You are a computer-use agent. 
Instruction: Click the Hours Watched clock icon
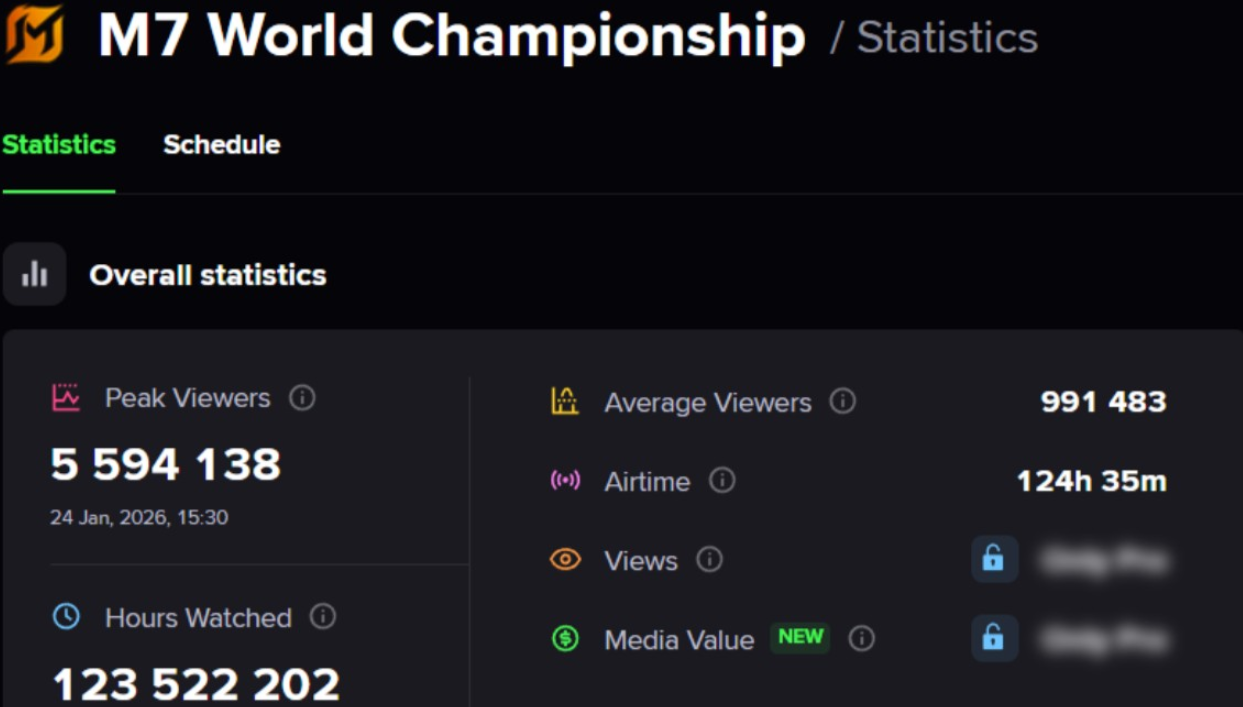66,617
